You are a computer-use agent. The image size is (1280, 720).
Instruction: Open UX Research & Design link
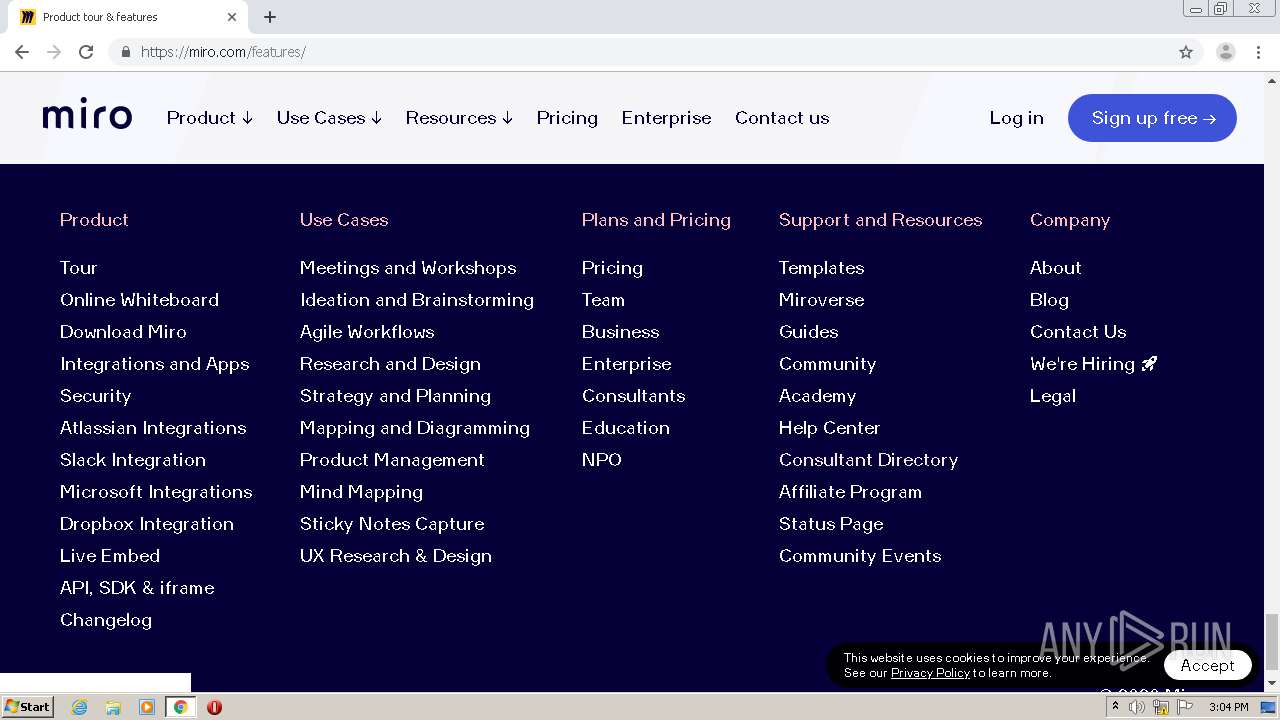[396, 556]
